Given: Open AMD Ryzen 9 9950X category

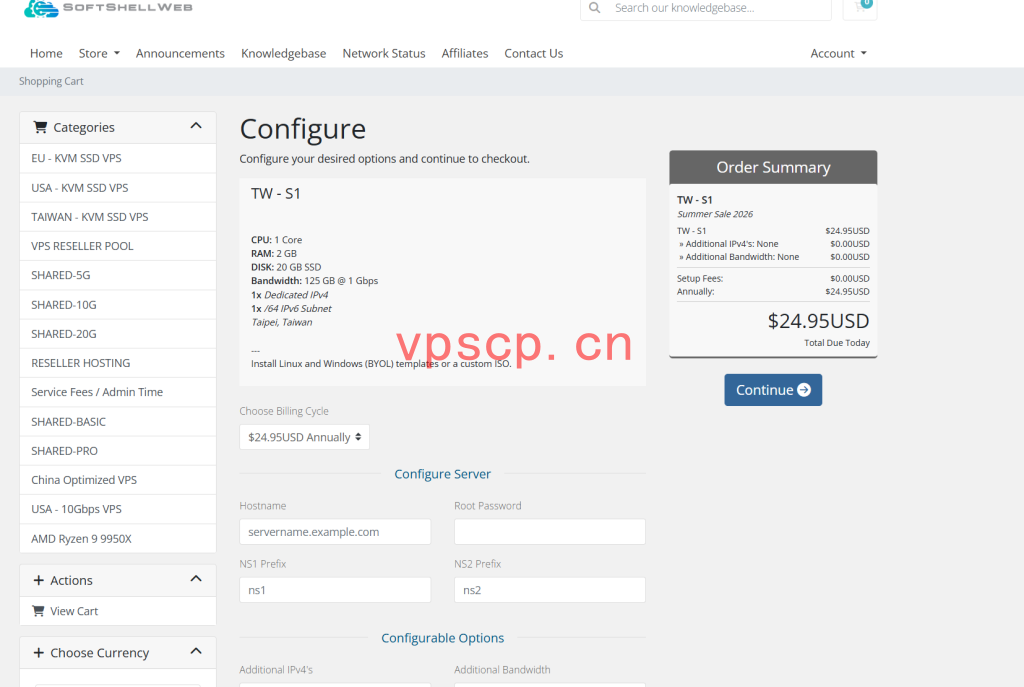Looking at the screenshot, I should coord(118,538).
